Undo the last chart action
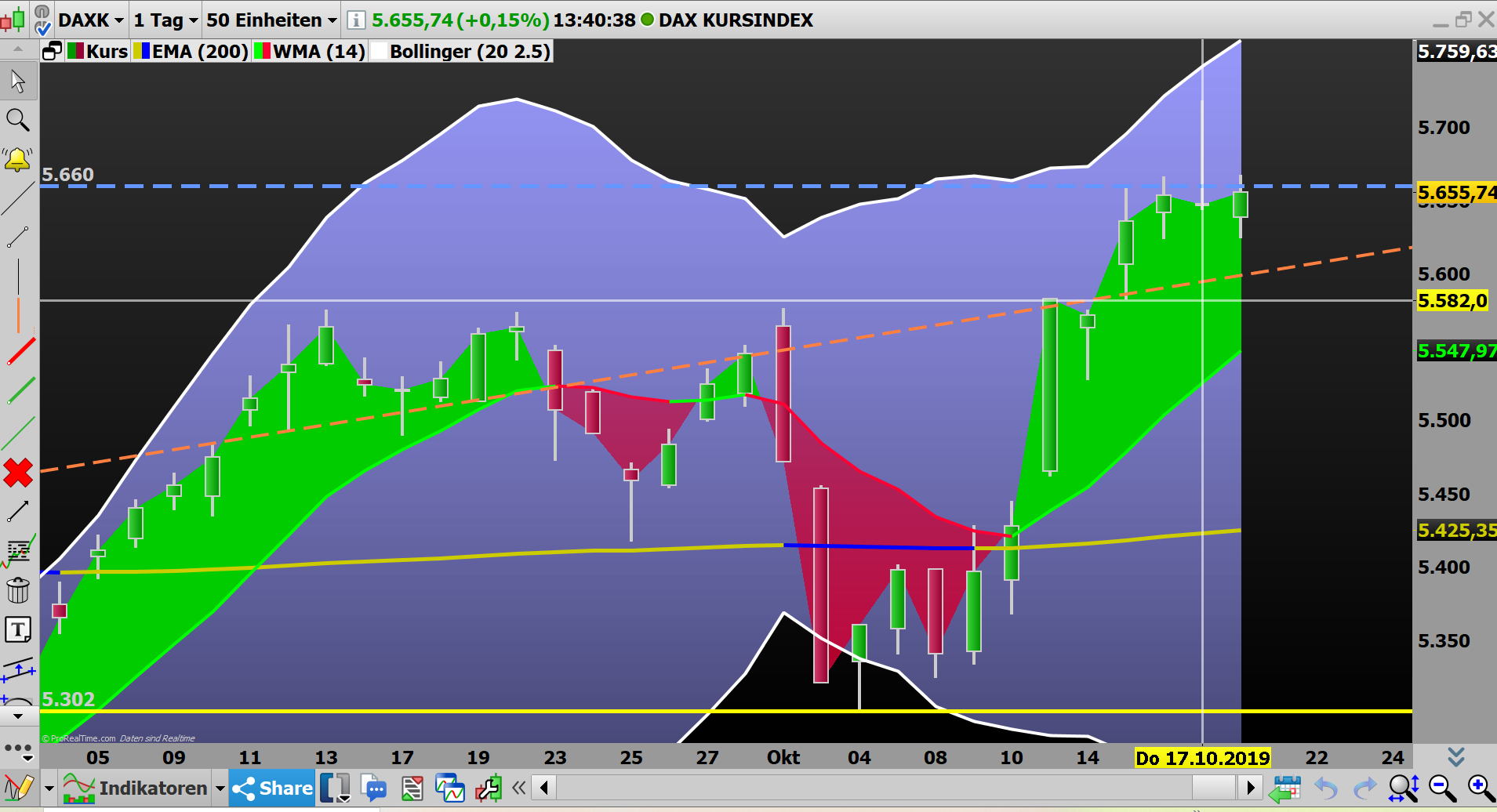 click(x=1326, y=788)
